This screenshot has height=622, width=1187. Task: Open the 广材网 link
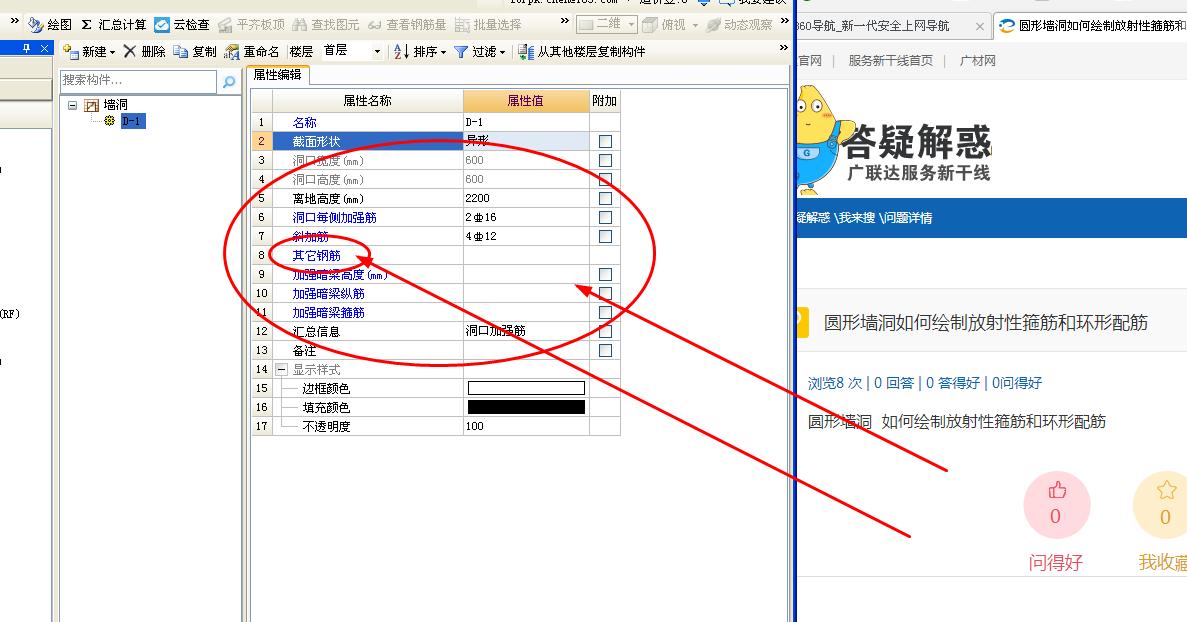(977, 61)
